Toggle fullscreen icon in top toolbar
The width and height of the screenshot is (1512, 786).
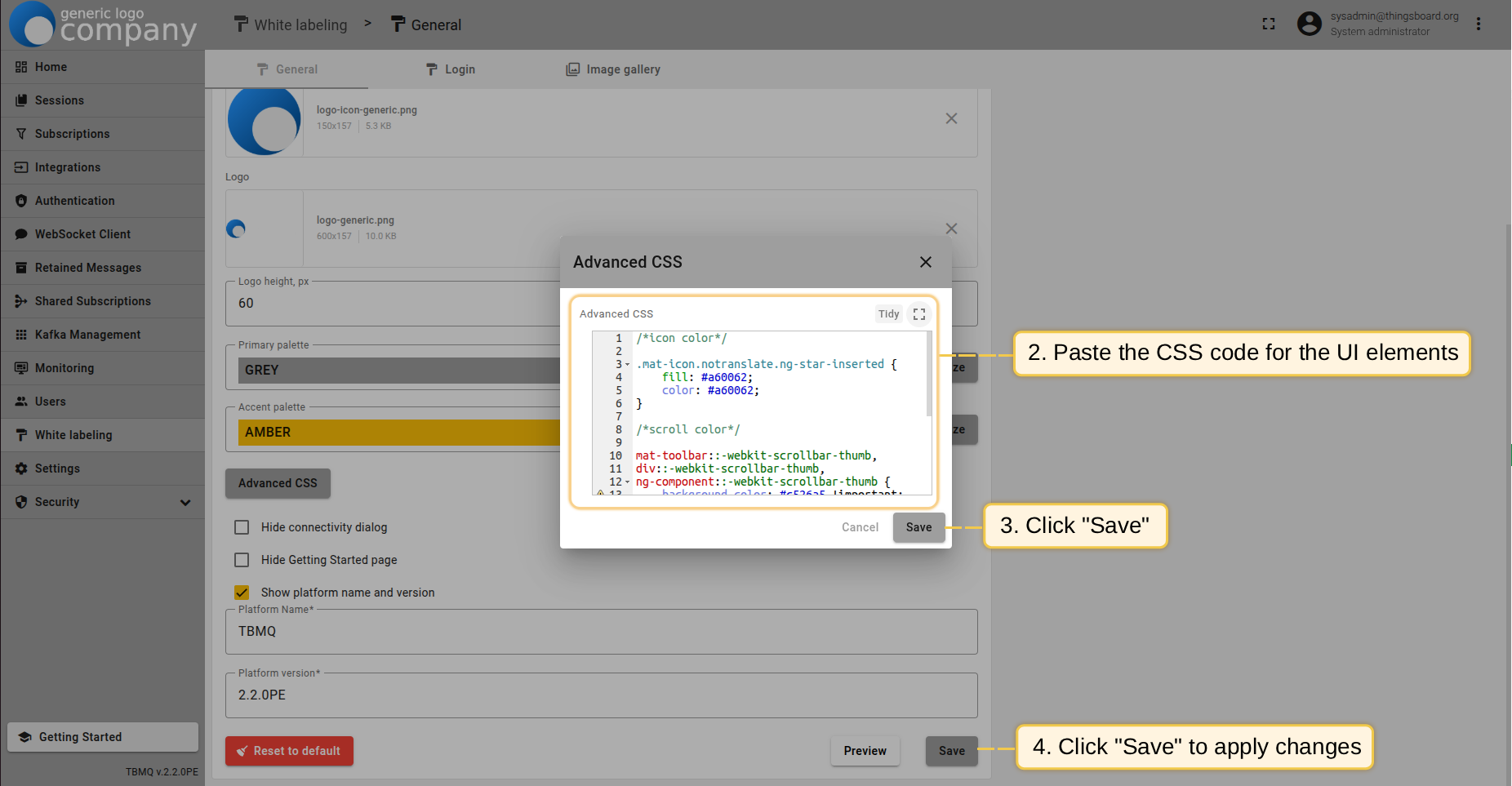1268,24
